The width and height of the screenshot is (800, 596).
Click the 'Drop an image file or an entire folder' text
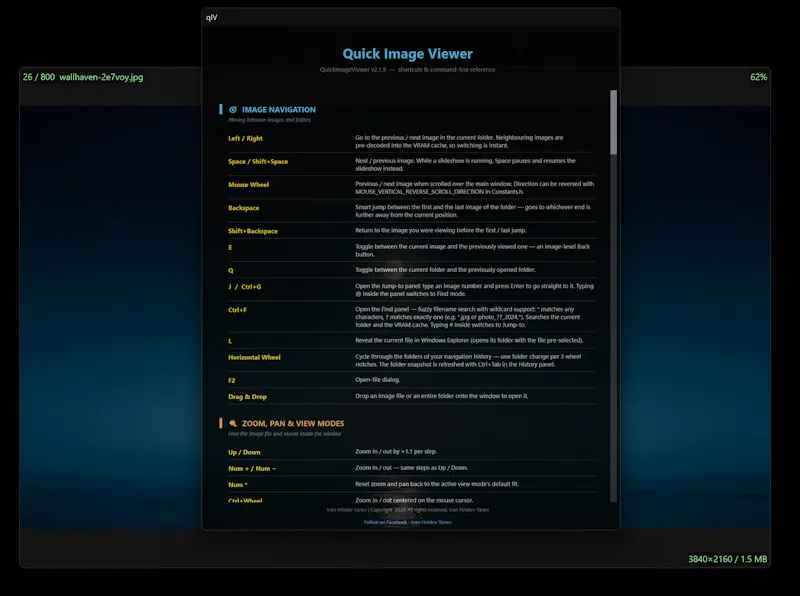pyautogui.click(x=442, y=396)
